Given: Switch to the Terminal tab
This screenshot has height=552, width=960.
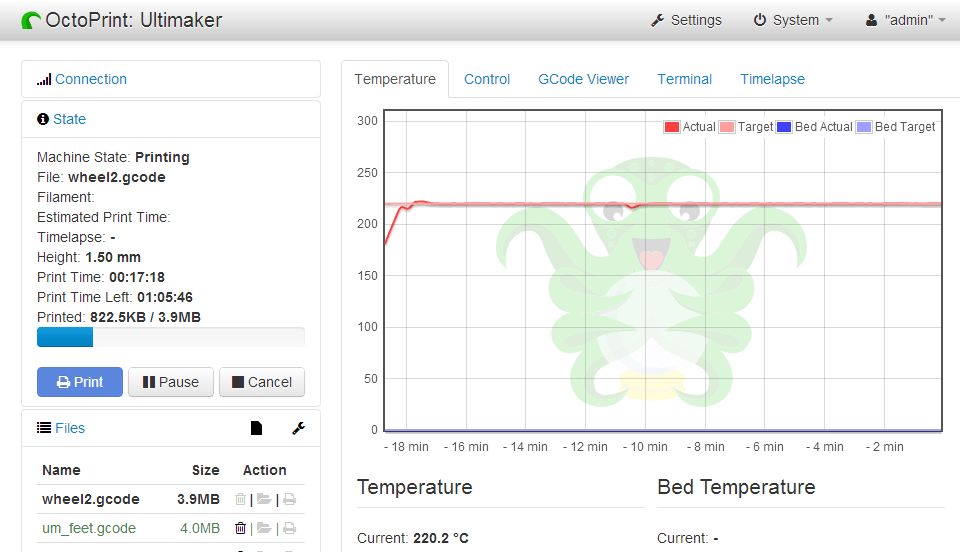Looking at the screenshot, I should [684, 79].
